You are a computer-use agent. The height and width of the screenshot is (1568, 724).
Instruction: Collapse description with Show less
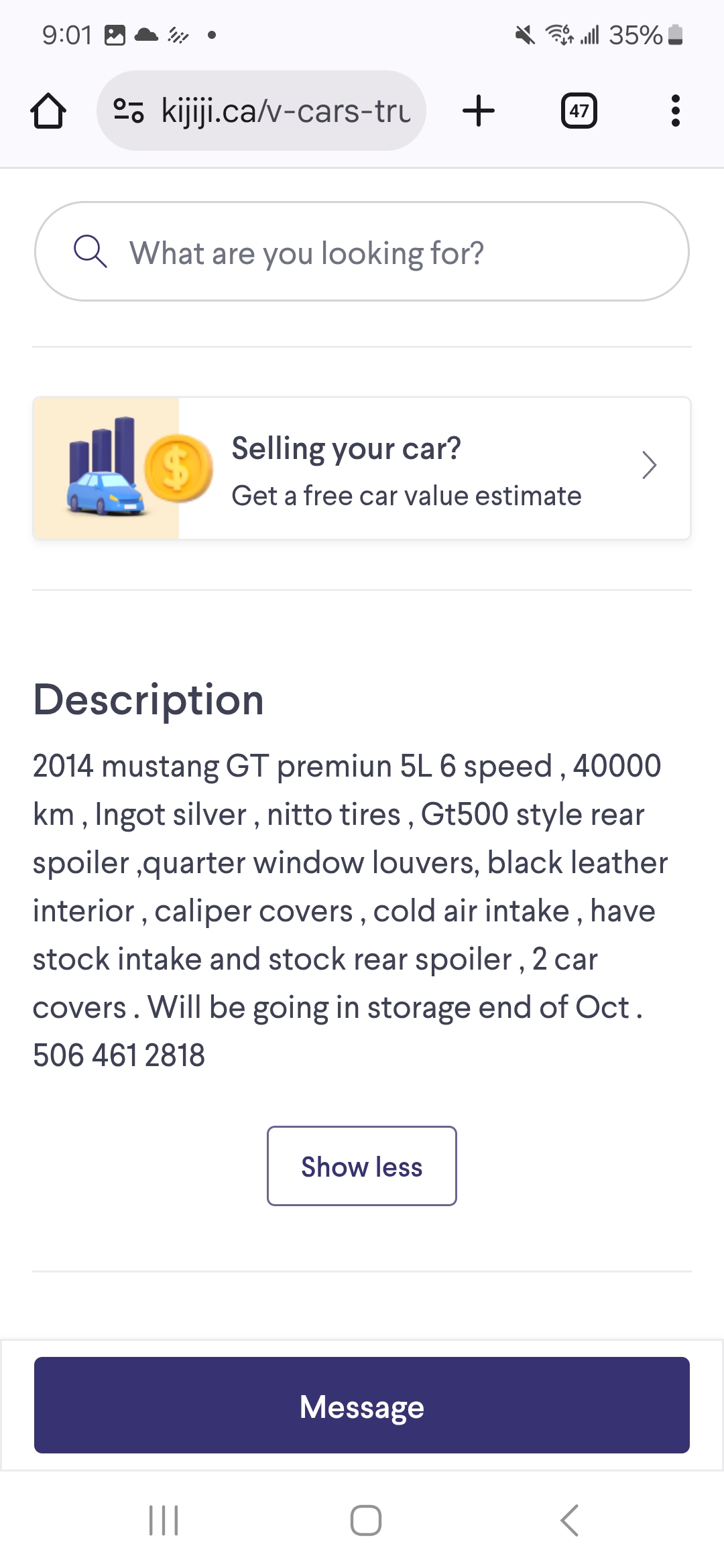(362, 1166)
